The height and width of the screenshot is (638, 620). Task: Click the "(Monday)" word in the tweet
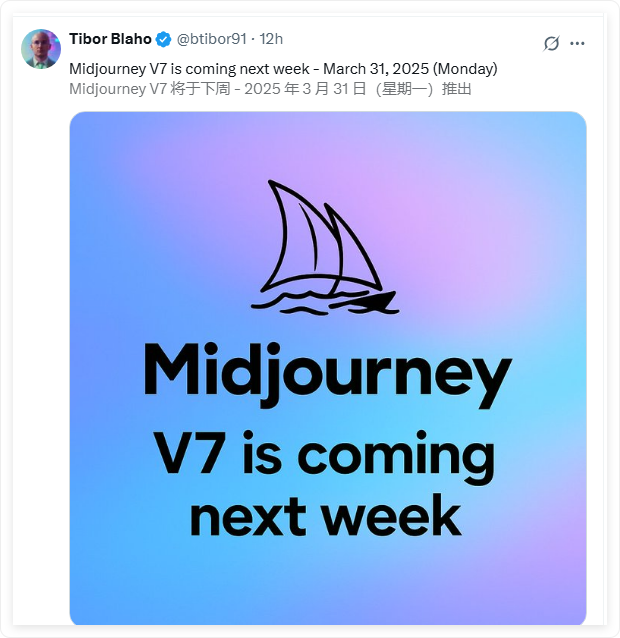click(465, 69)
